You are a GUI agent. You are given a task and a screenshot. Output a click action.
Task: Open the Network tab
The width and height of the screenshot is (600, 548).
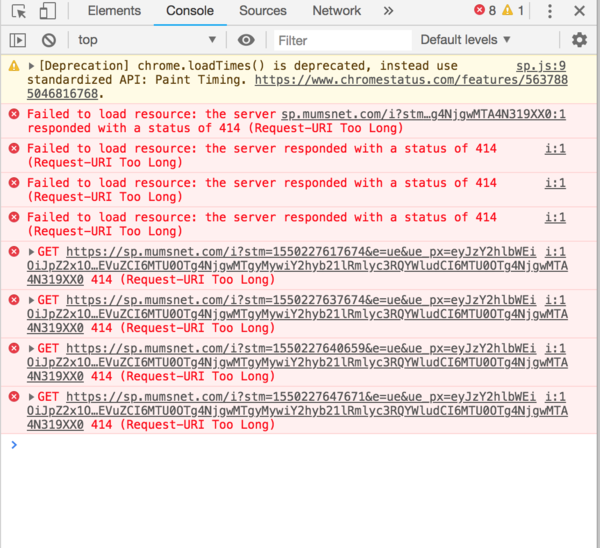click(336, 11)
